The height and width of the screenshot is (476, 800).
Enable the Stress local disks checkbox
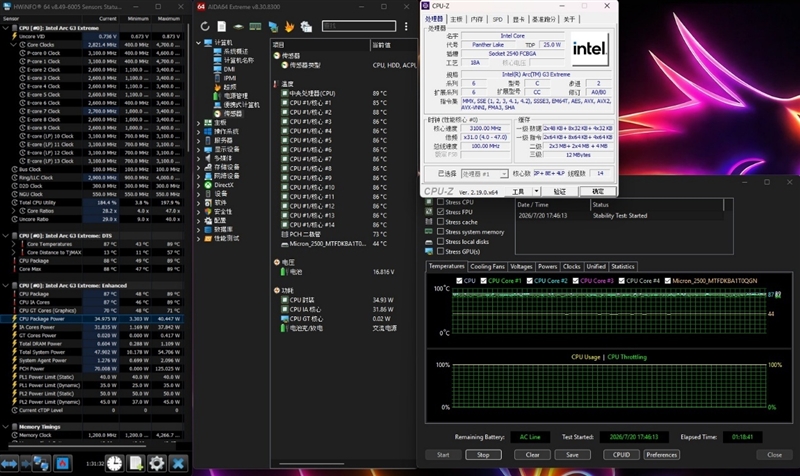(x=440, y=242)
